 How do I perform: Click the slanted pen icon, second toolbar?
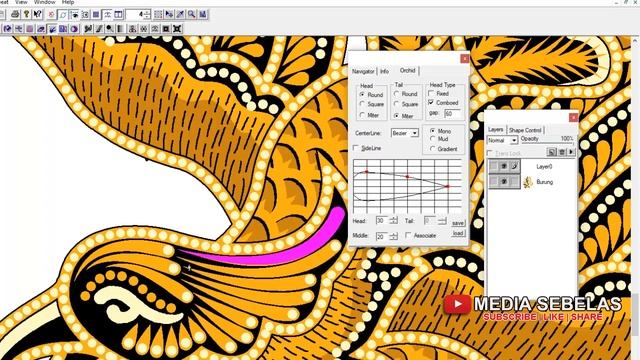(x=99, y=29)
